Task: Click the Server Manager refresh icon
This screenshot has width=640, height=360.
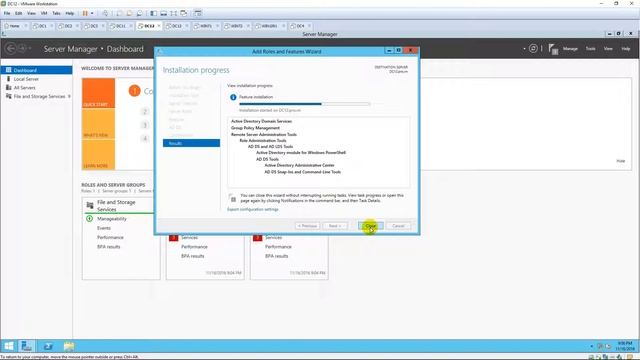Action: tap(533, 49)
